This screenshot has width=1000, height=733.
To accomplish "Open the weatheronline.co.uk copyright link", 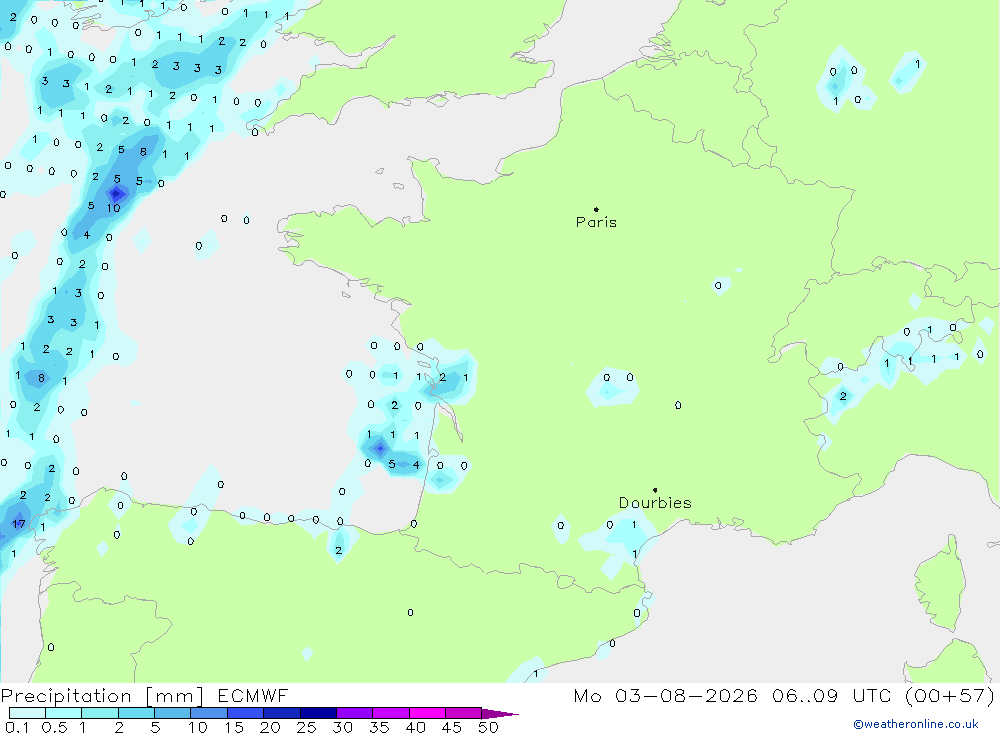I will pos(916,724).
